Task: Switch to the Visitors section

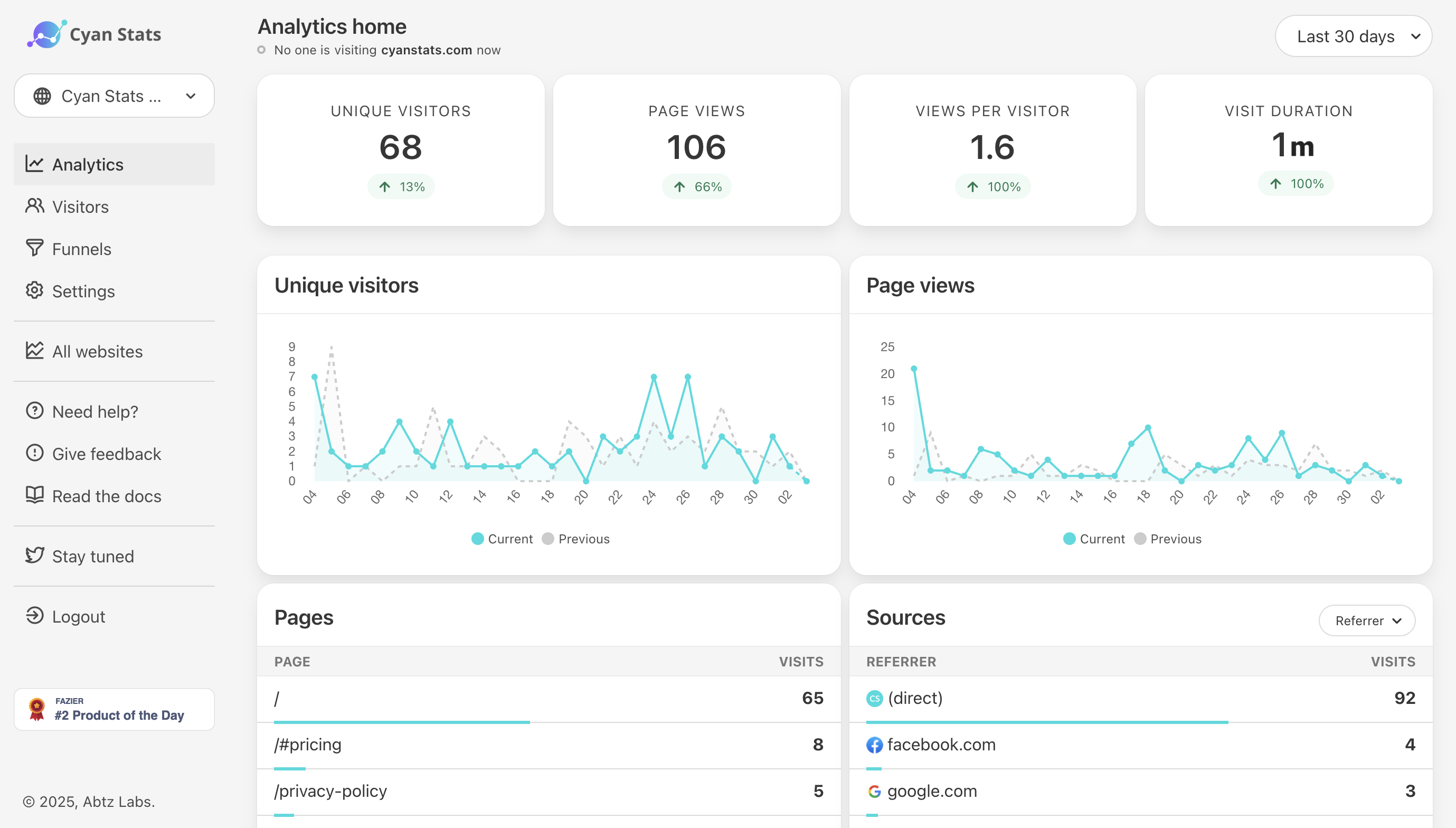Action: 80,206
